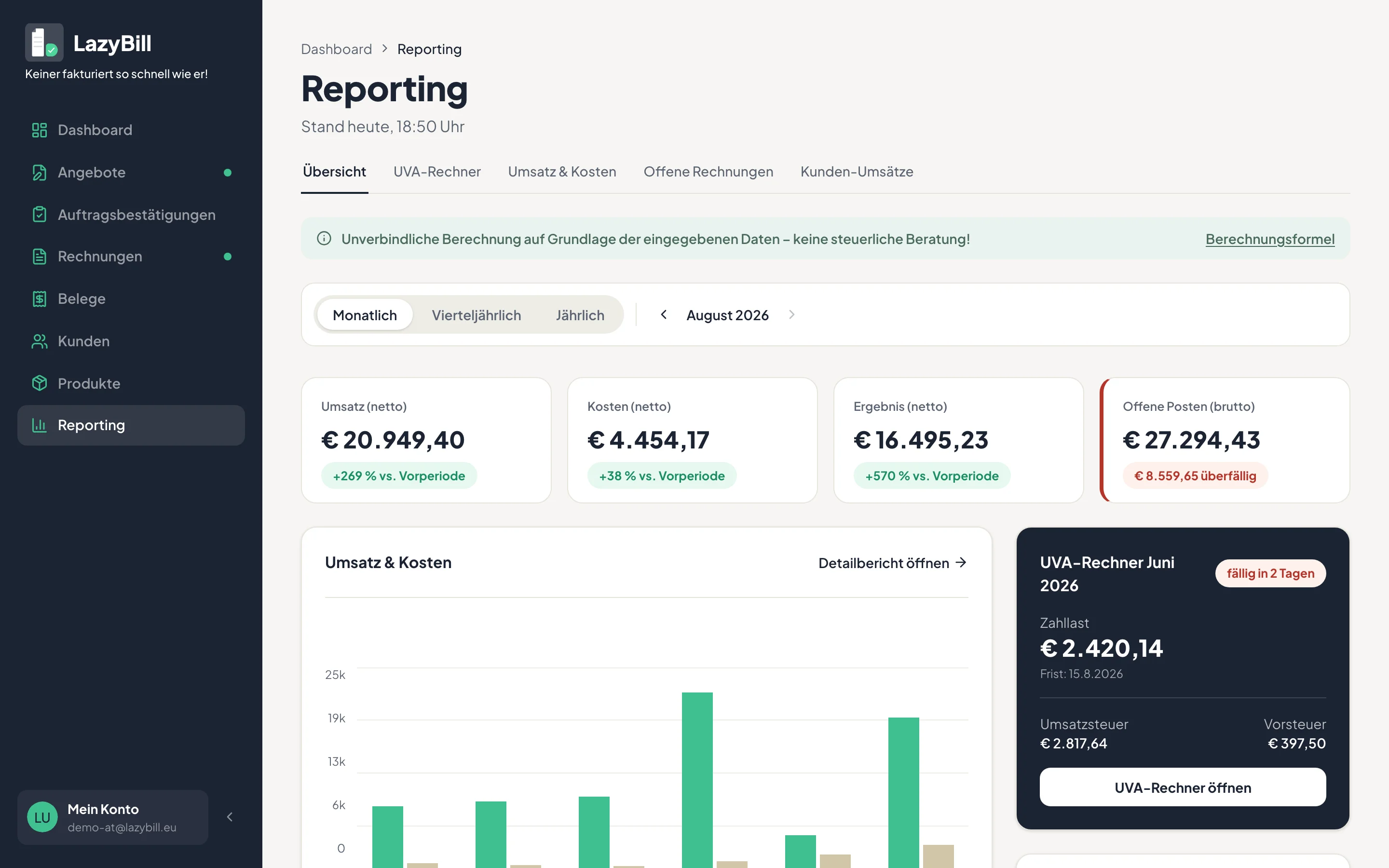Click the breadcrumb separator chevron
1389x868 pixels.
point(385,49)
